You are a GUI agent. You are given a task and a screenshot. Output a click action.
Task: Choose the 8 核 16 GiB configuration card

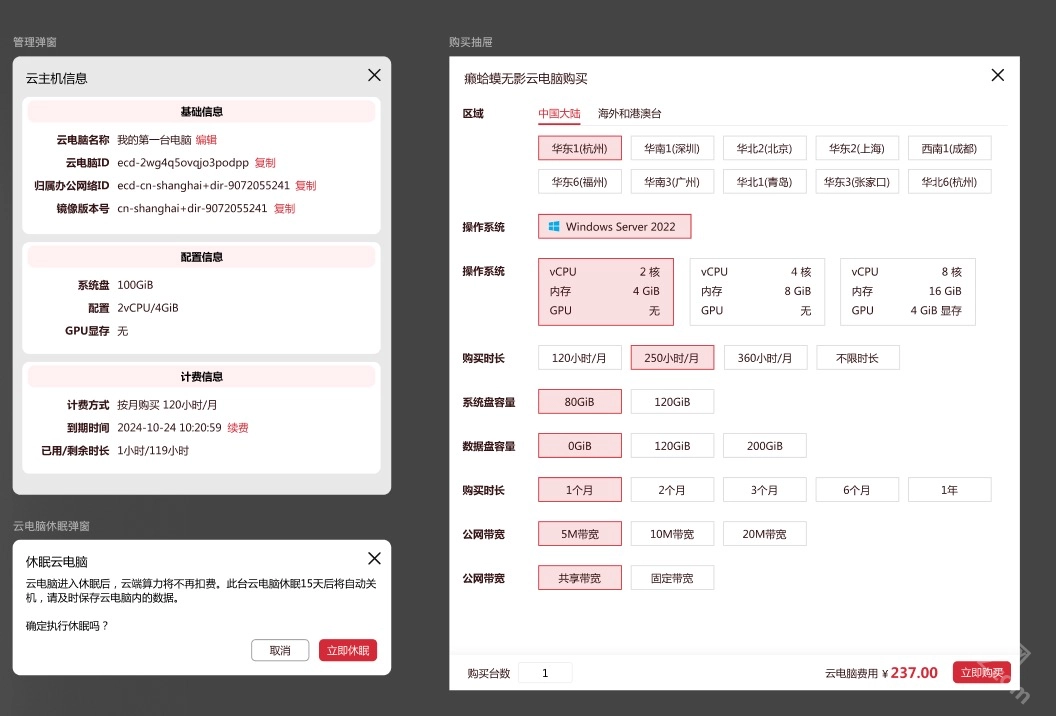coord(907,291)
